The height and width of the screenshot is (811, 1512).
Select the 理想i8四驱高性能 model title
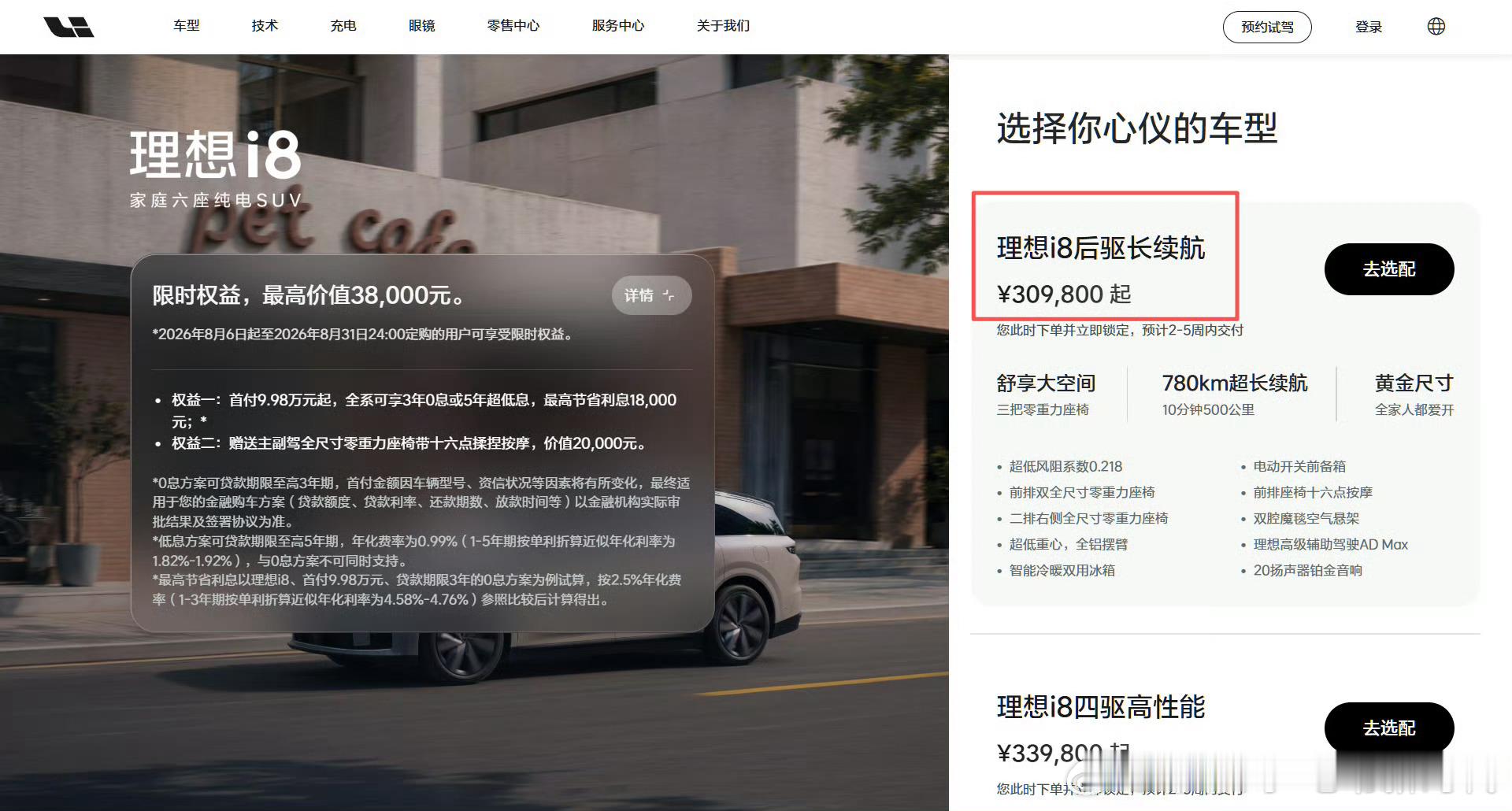point(1101,707)
